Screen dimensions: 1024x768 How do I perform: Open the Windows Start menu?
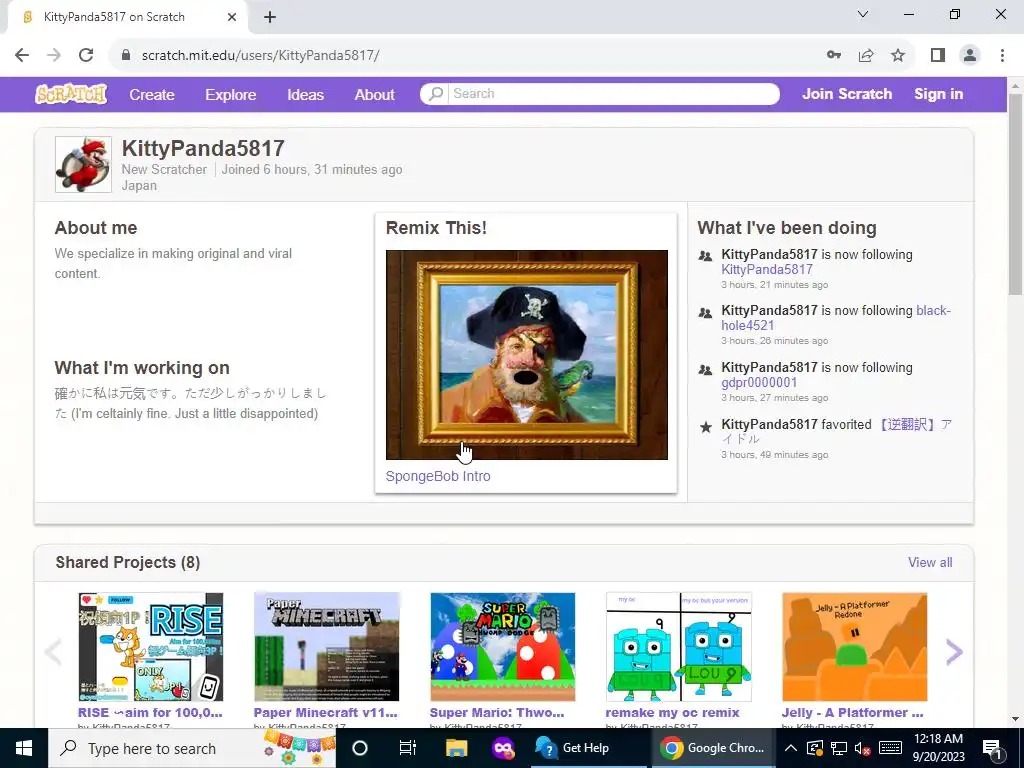click(x=24, y=748)
